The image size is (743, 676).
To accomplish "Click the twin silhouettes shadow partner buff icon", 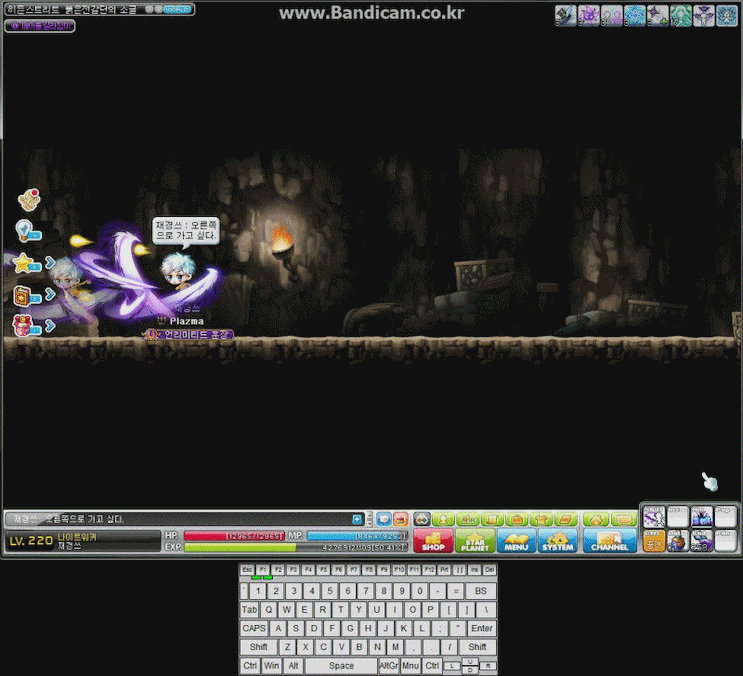I will (612, 16).
